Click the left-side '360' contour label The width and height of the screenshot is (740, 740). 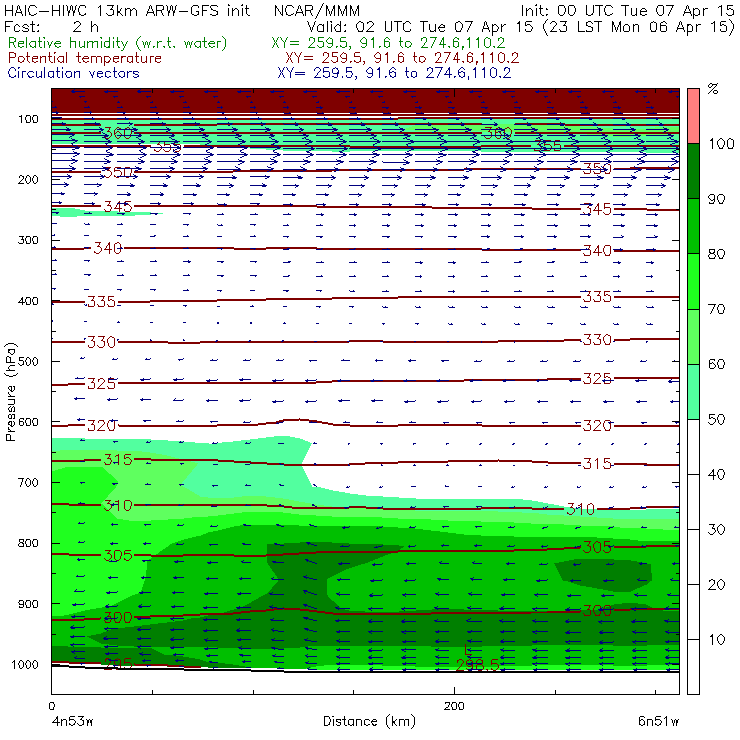118,133
